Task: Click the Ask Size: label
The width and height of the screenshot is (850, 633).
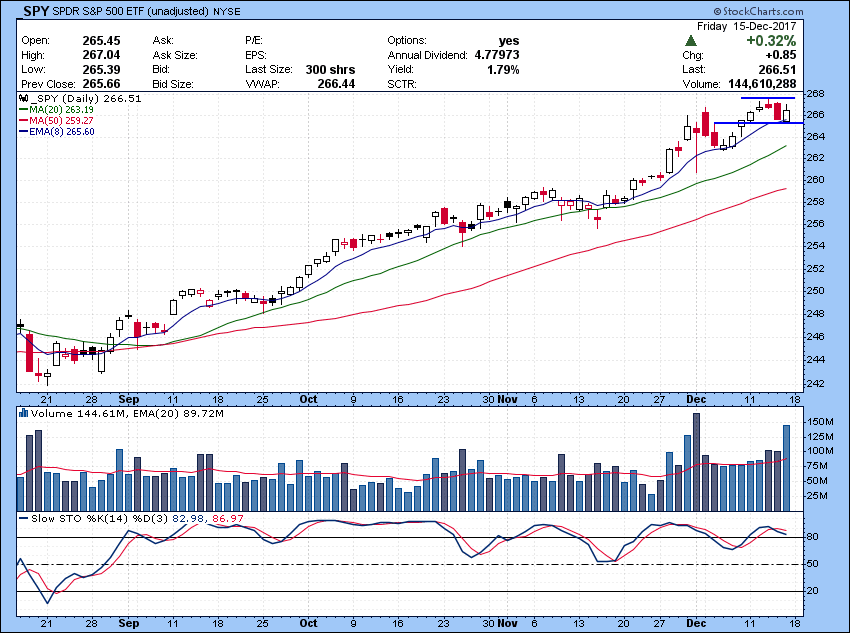Action: [x=175, y=55]
